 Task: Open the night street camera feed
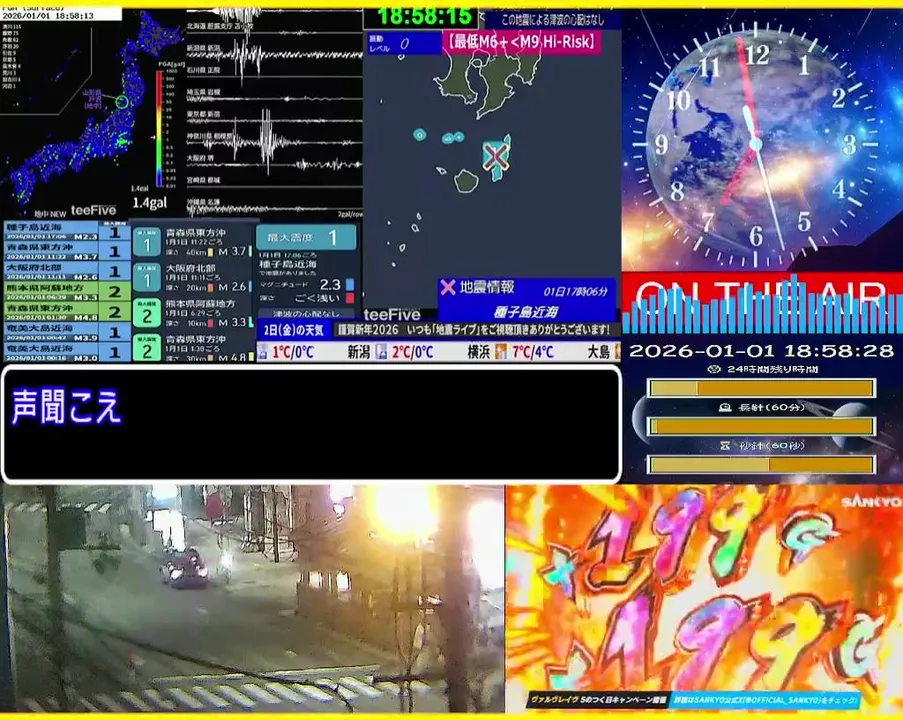[x=252, y=598]
